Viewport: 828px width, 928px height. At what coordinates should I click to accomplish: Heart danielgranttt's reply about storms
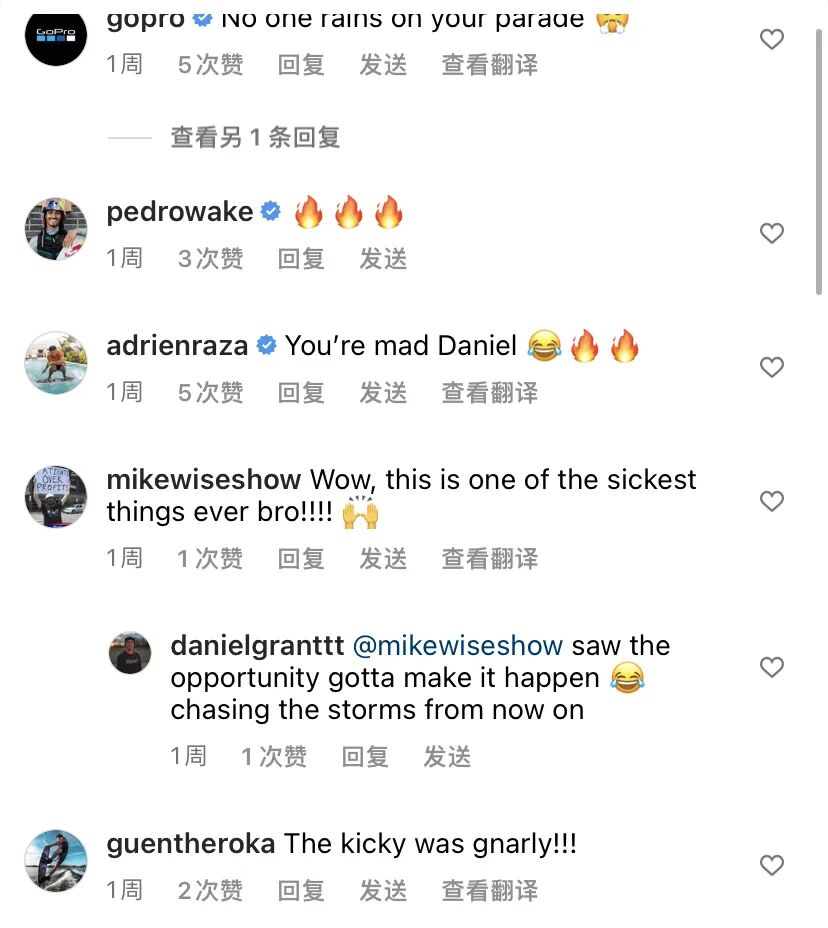point(771,667)
